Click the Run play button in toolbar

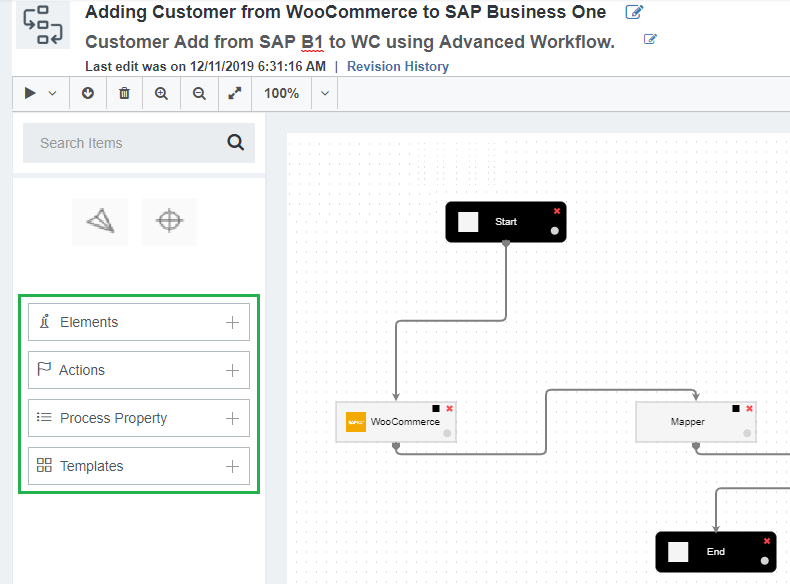(30, 93)
